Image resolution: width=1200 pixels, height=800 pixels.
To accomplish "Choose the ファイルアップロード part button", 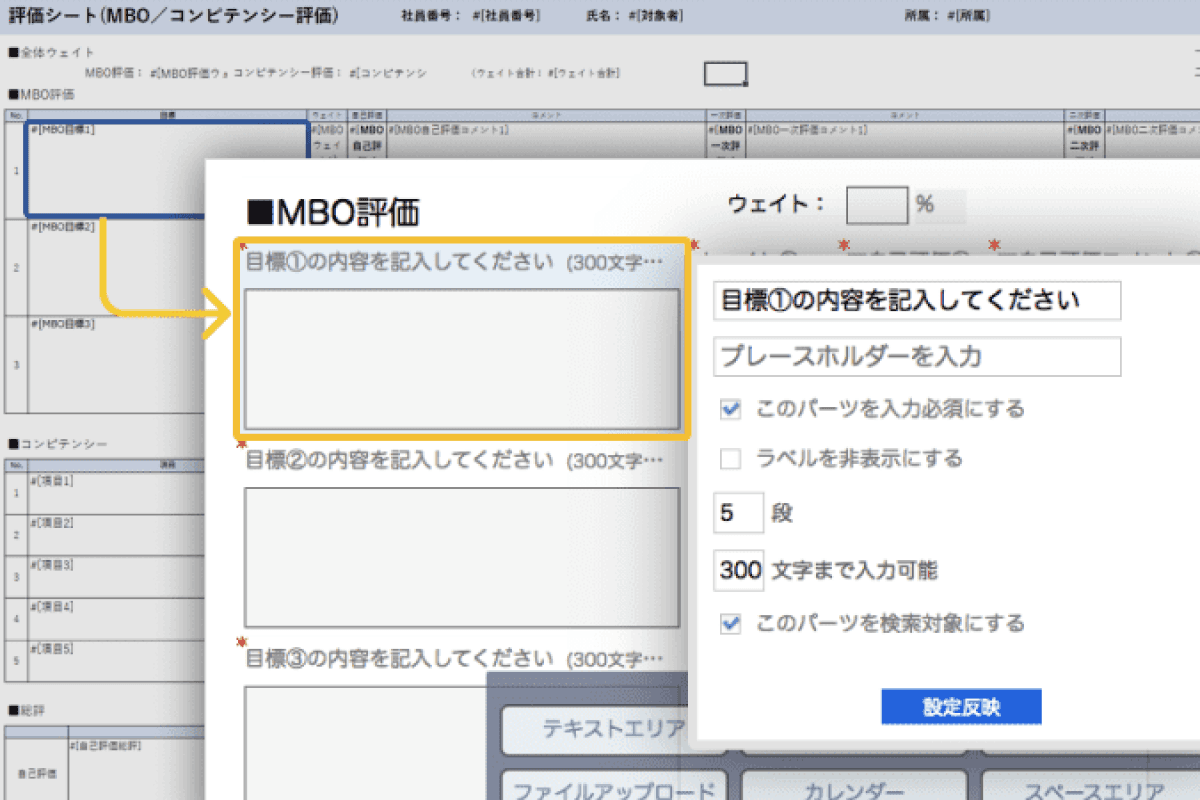I will point(614,788).
